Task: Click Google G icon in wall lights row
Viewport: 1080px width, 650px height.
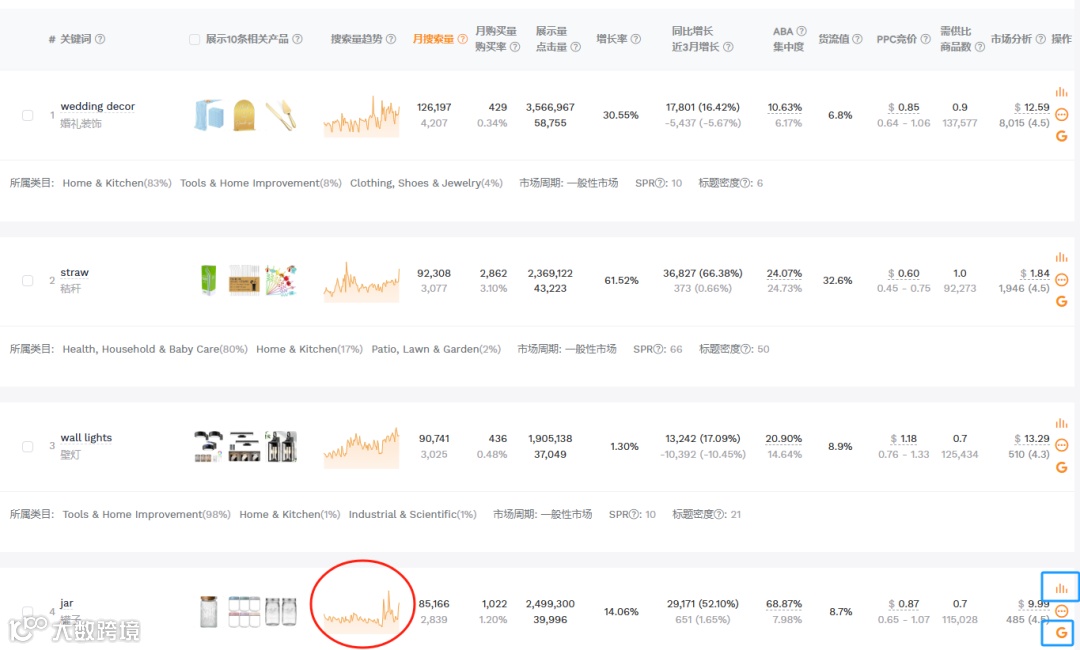Action: click(1061, 468)
